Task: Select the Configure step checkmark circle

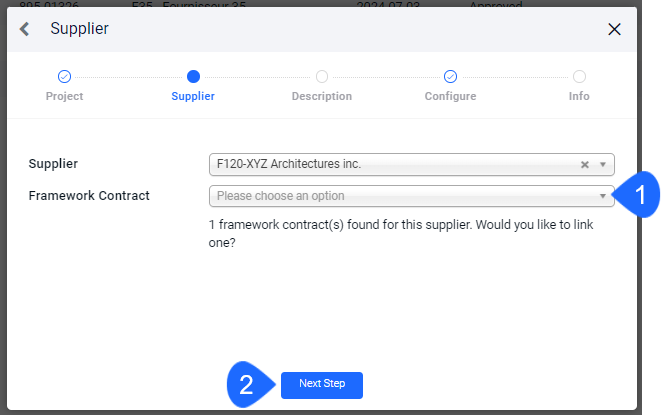Action: tap(450, 77)
